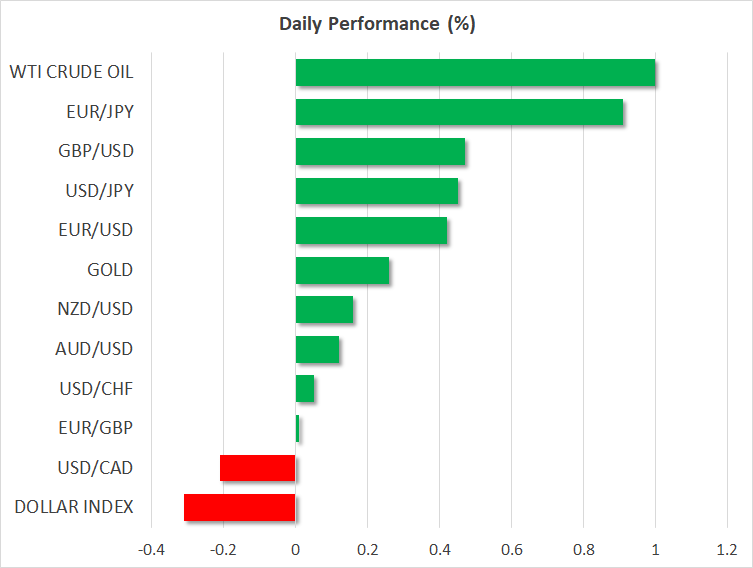753x568 pixels.
Task: Click the EUR/USD bar
Action: (x=371, y=231)
